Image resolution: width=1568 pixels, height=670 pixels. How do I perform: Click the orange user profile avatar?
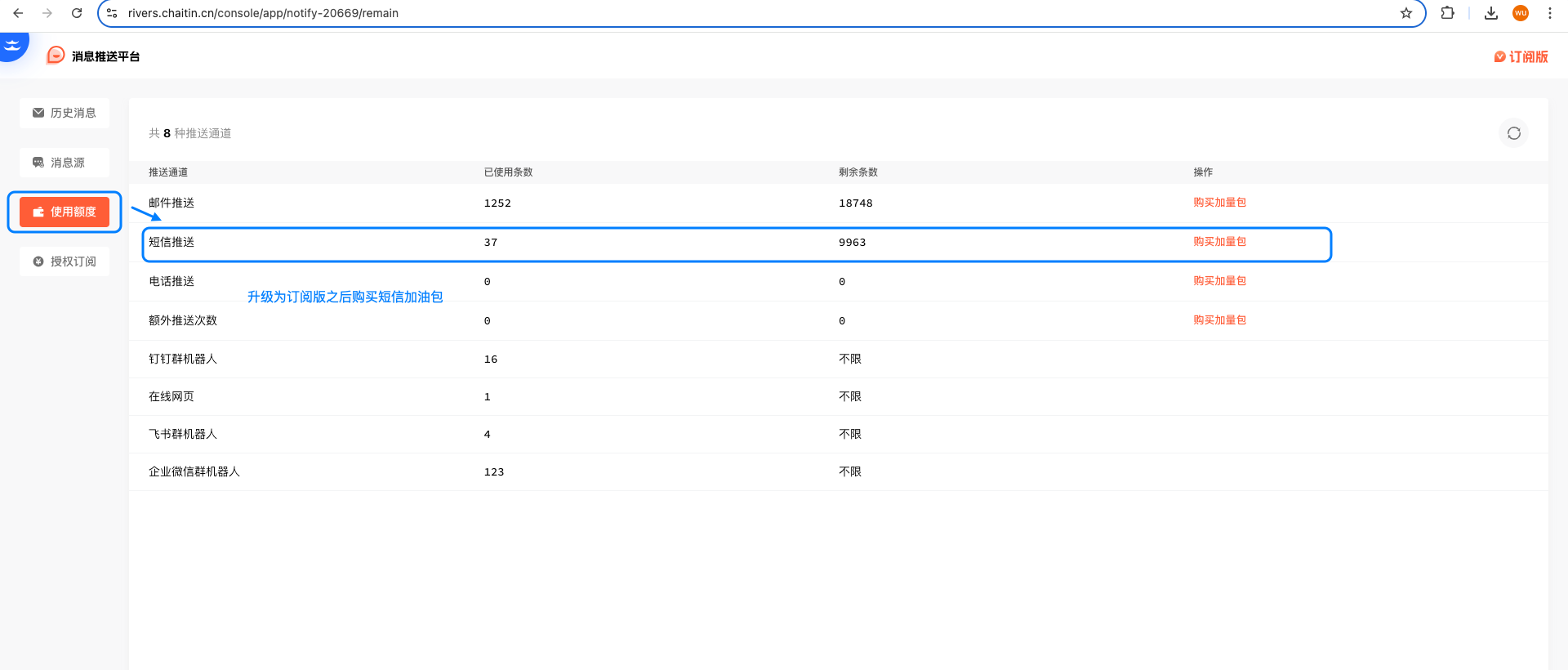click(1520, 13)
